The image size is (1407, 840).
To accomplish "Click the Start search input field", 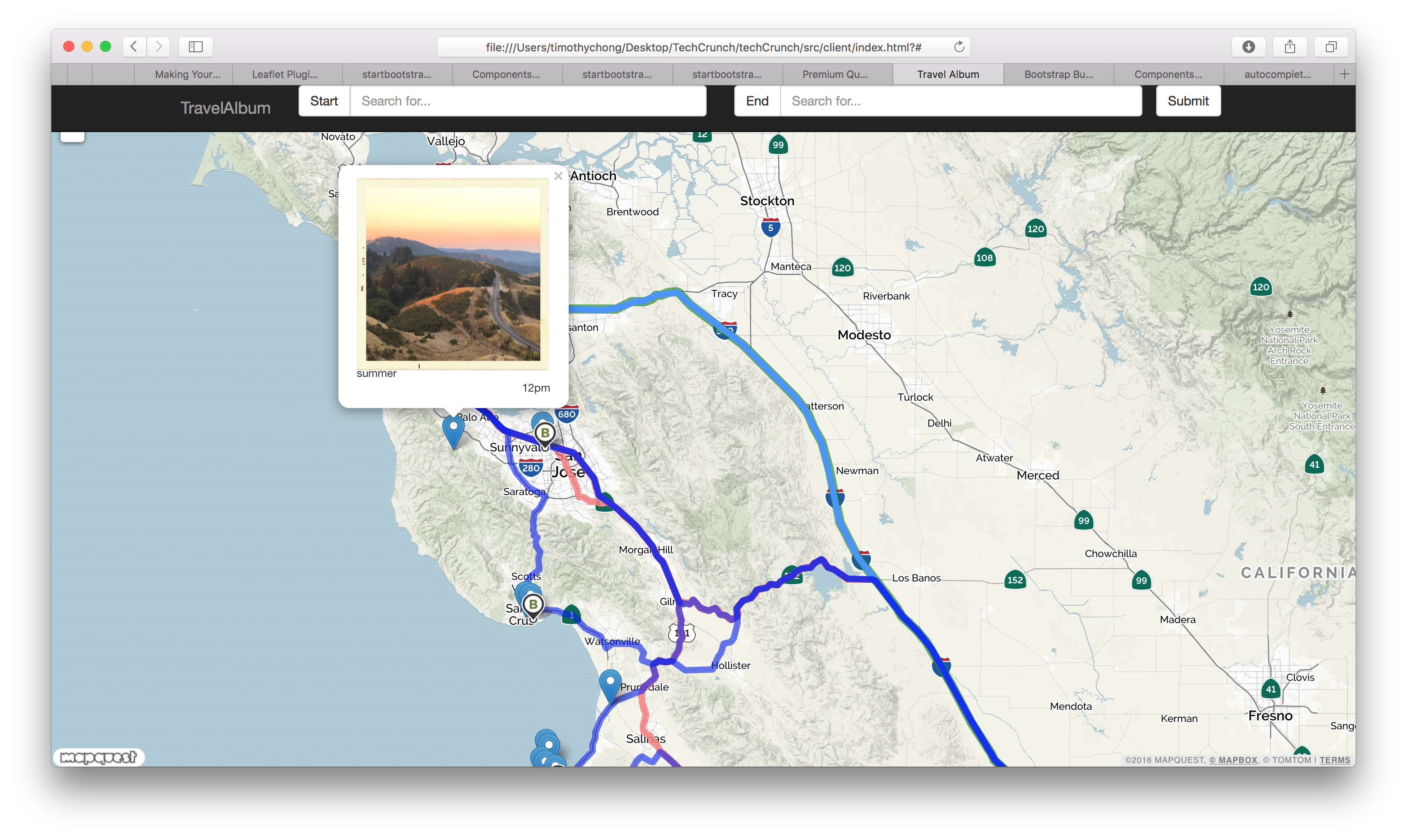I will 527,101.
